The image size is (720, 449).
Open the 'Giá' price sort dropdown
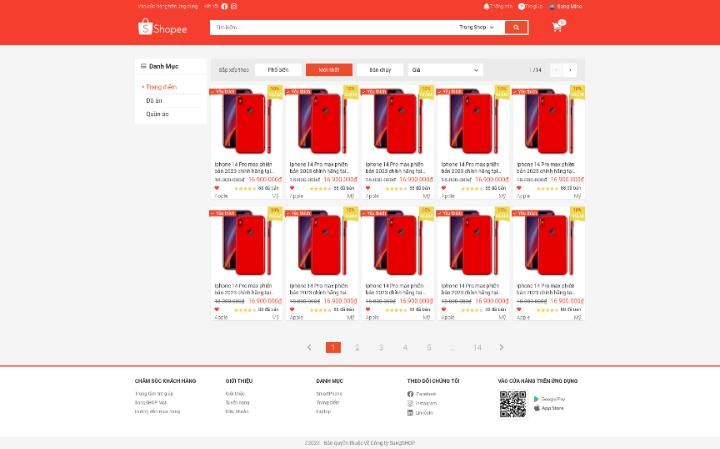(445, 70)
